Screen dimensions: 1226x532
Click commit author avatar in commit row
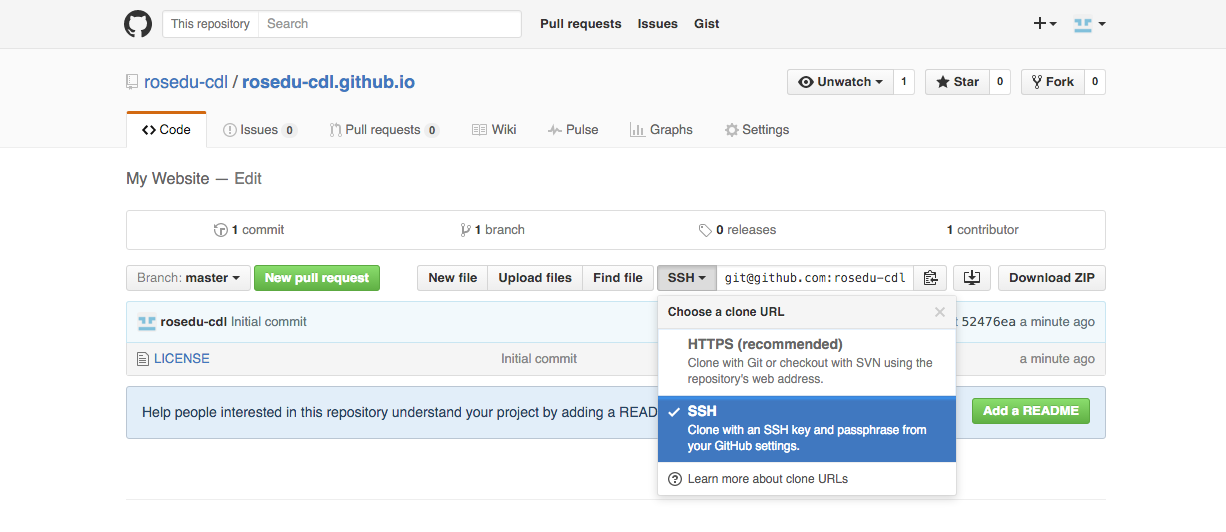point(147,322)
